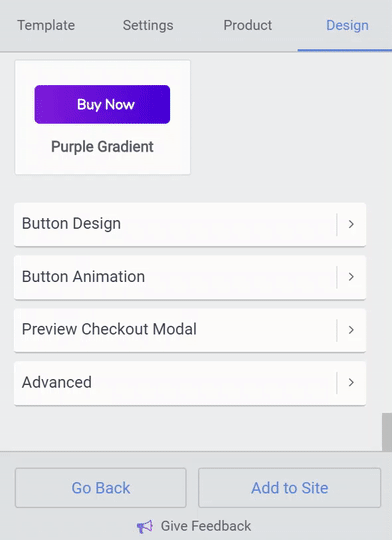392x540 pixels.
Task: Click the Go Back button
Action: pos(101,488)
